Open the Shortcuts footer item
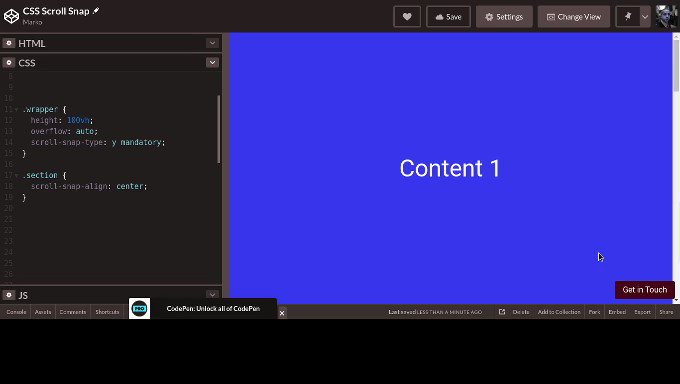Image resolution: width=680 pixels, height=384 pixels. [x=107, y=312]
